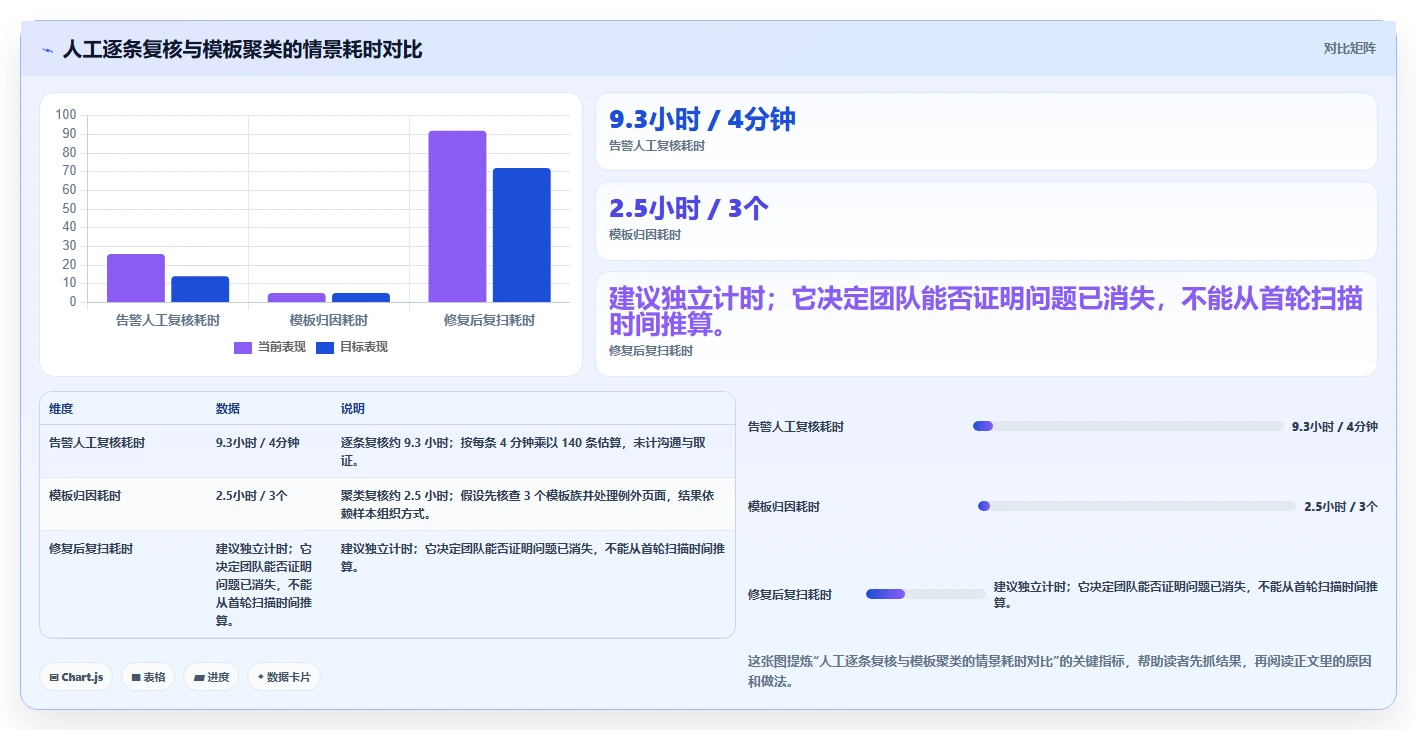Viewport: 1417px width, 730px height.
Task: Click table data cell 9.3小时 / 4分钟
Action: coord(257,442)
